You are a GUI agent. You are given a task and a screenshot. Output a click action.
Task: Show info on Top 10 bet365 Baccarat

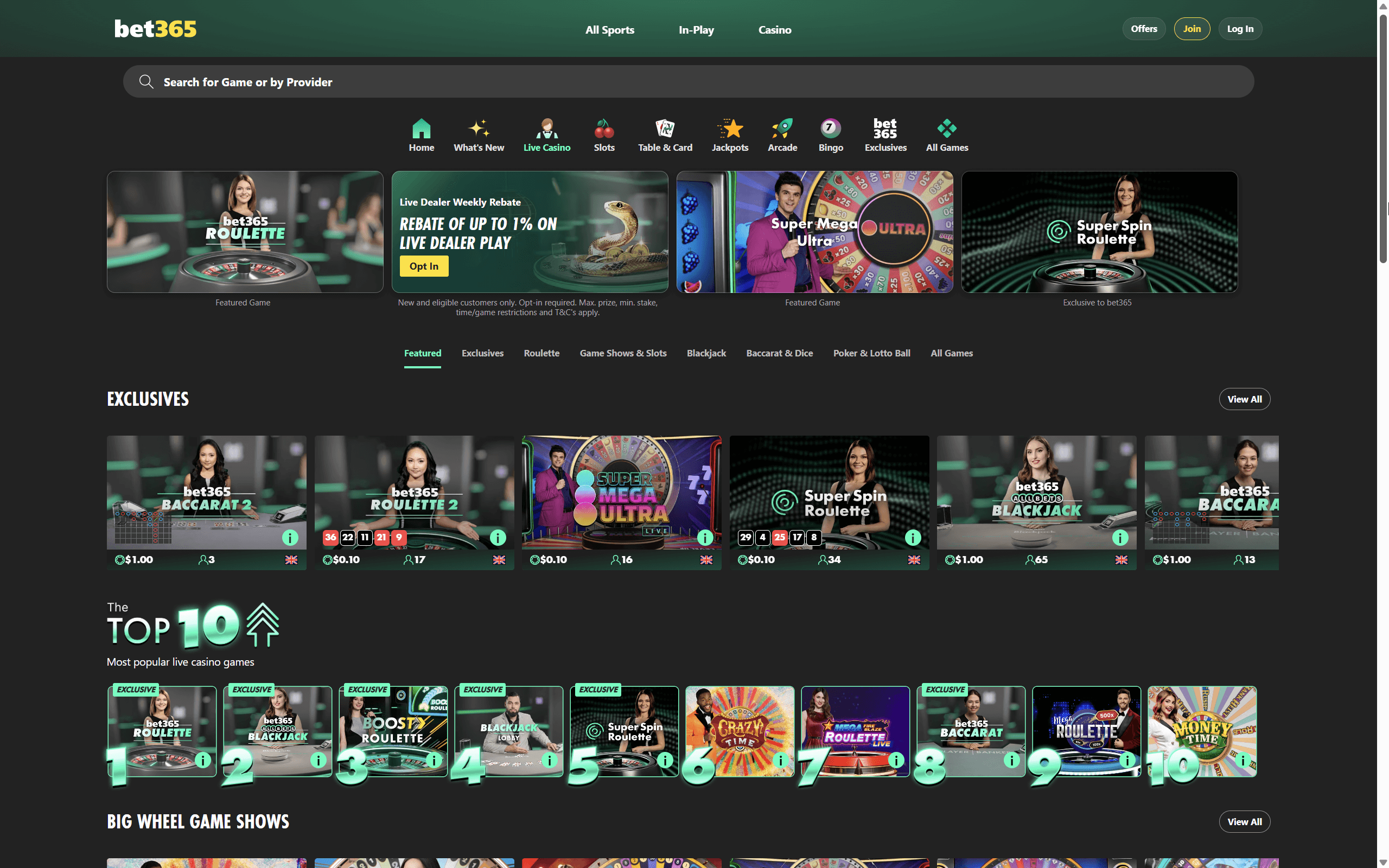1011,760
